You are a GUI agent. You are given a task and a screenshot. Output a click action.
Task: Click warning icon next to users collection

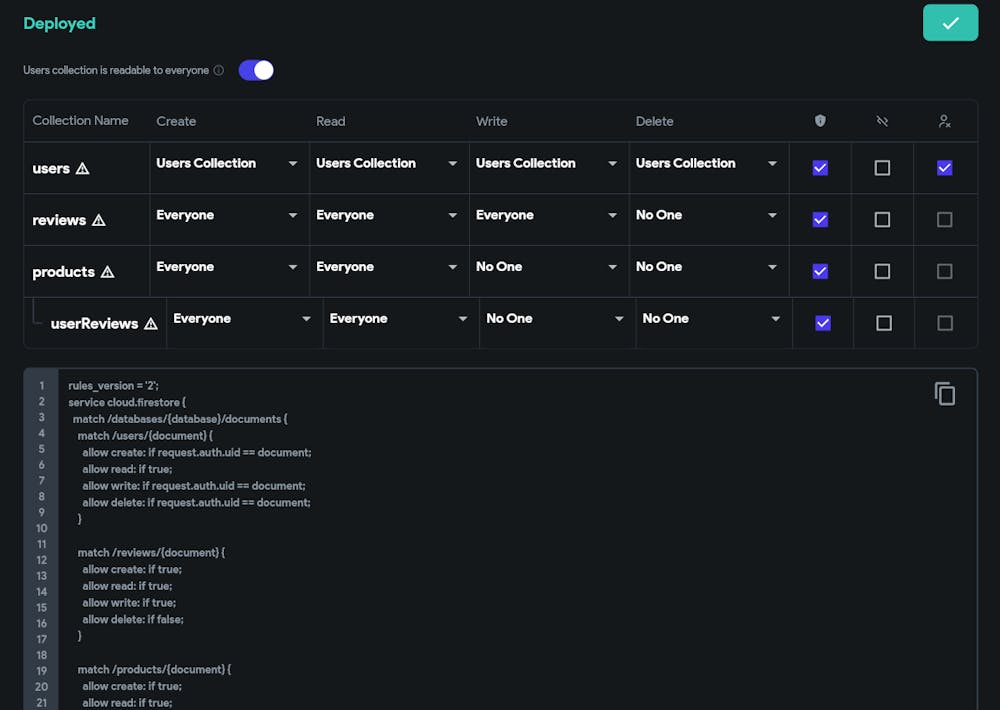click(x=83, y=169)
